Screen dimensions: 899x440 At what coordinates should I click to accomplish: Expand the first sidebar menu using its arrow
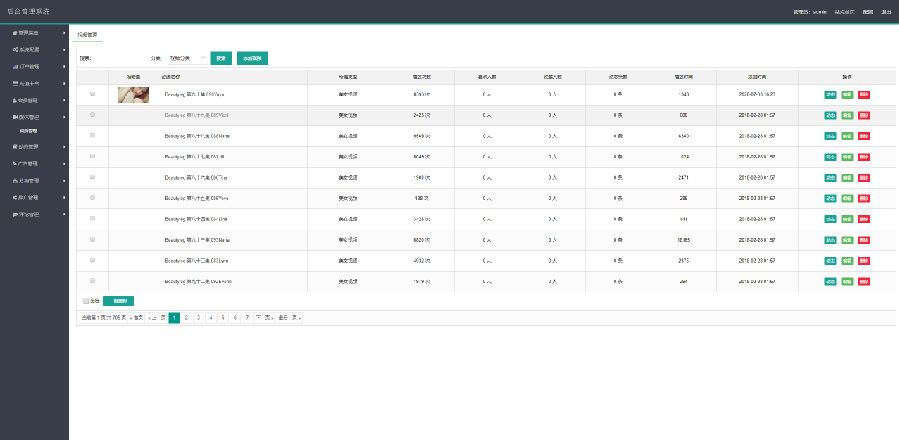coord(64,33)
